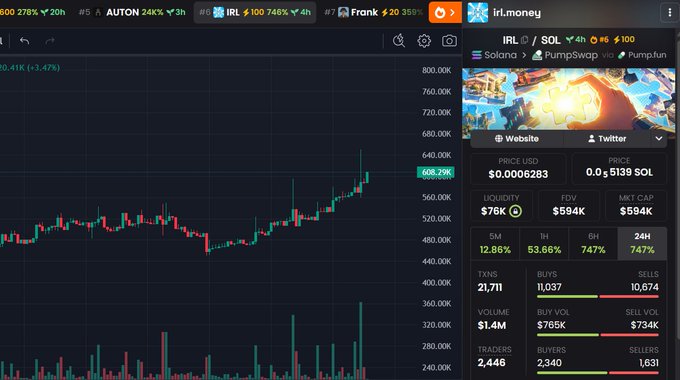Click the 800.00K price axis label
The width and height of the screenshot is (680, 380).
(x=436, y=70)
